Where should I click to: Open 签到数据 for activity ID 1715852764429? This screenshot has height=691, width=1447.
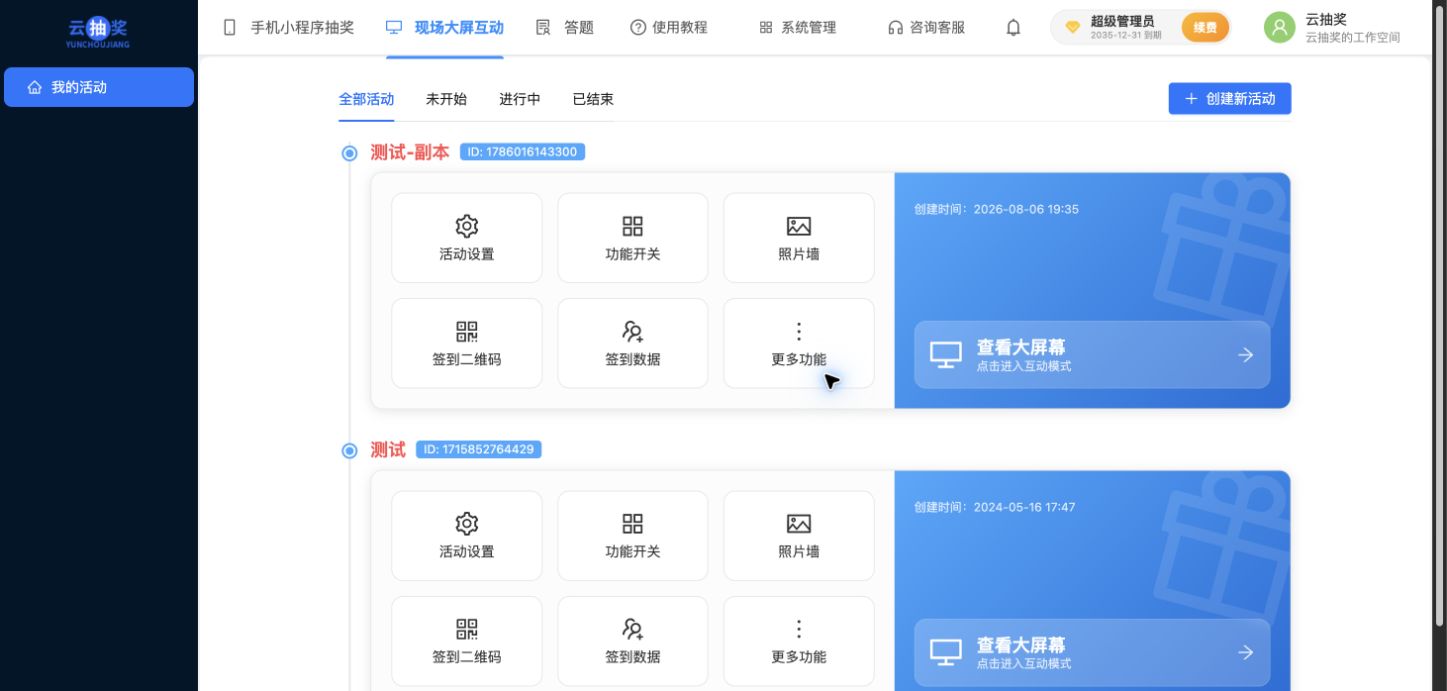click(633, 641)
